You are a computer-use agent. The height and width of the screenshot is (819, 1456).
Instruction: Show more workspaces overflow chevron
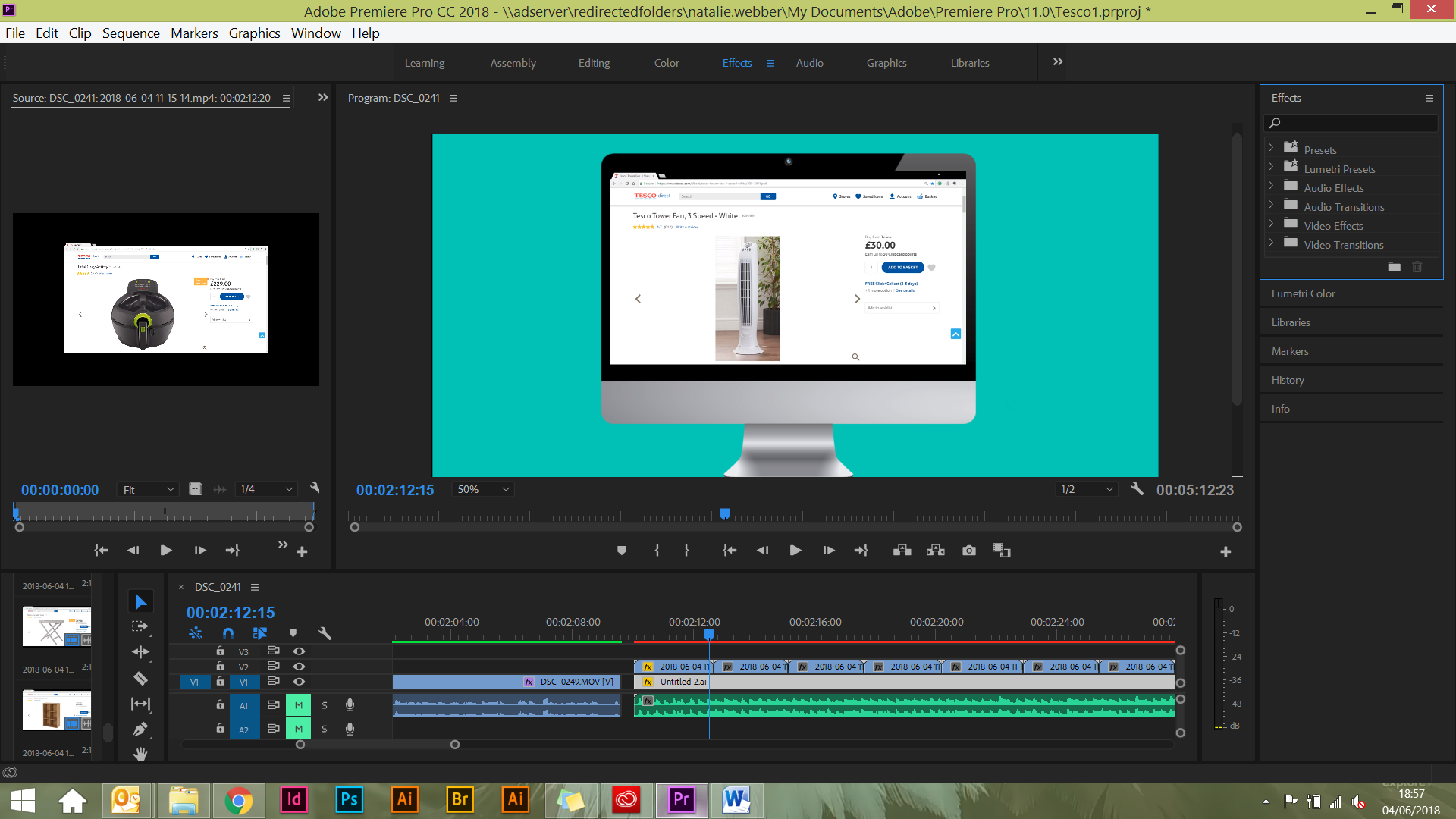click(1058, 62)
